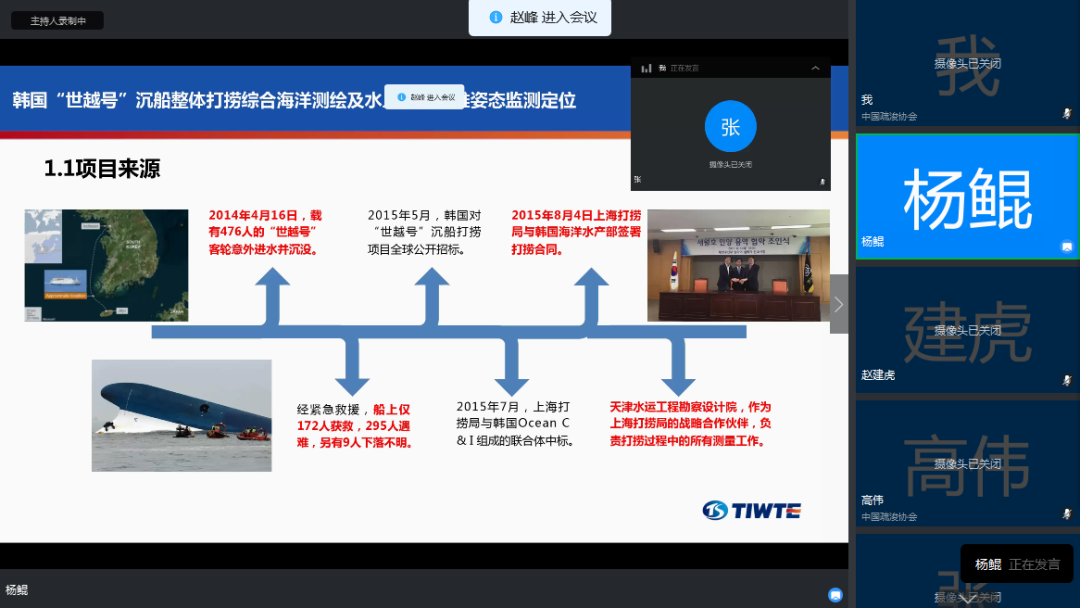The height and width of the screenshot is (608, 1080).
Task: Click the screen-share icon in the bottom bar
Action: [x=835, y=595]
